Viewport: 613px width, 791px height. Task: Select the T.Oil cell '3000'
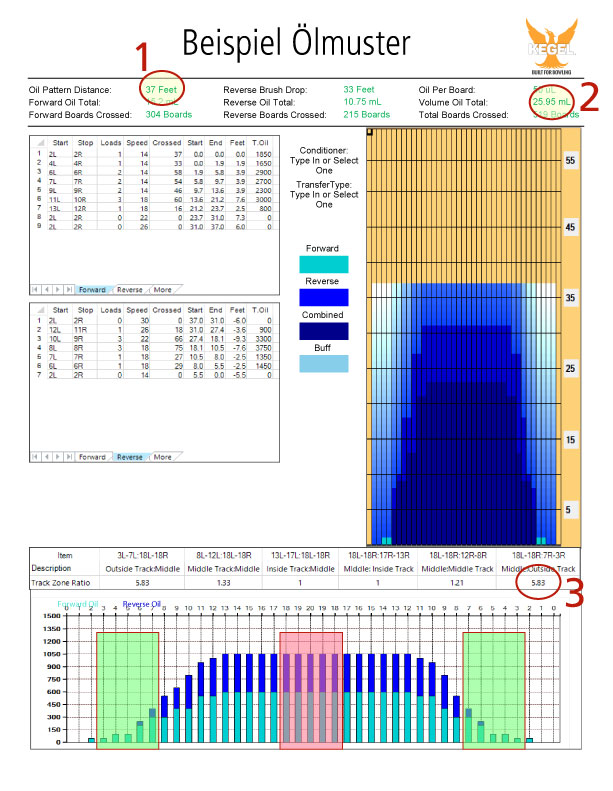(263, 200)
